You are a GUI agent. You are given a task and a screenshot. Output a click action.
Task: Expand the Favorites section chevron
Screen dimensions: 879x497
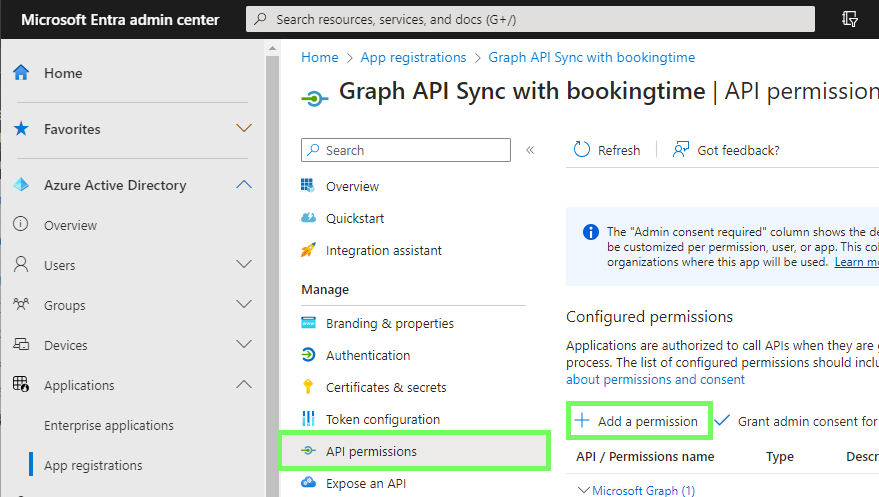point(244,128)
